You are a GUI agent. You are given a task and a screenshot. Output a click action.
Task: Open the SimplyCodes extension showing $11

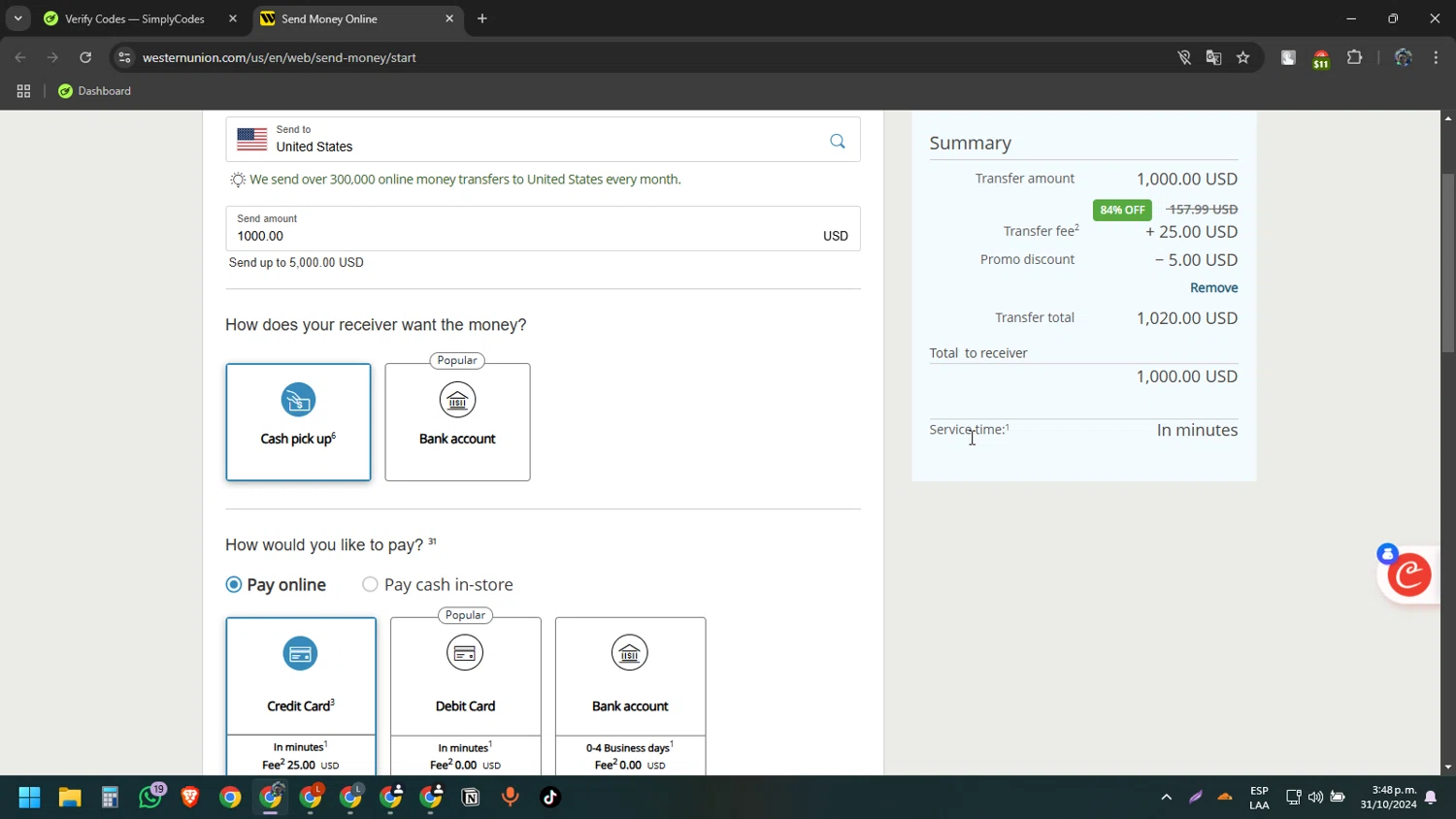pyautogui.click(x=1321, y=58)
